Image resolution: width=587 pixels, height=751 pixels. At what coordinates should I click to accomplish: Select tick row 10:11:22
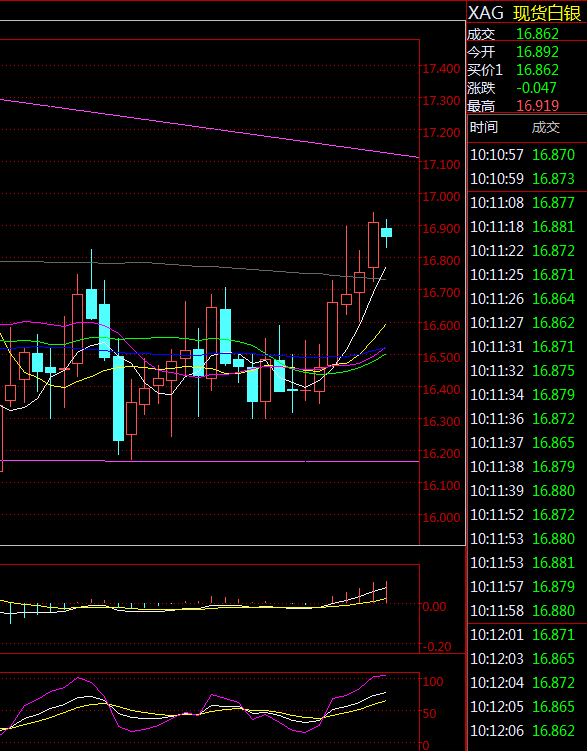coord(527,250)
